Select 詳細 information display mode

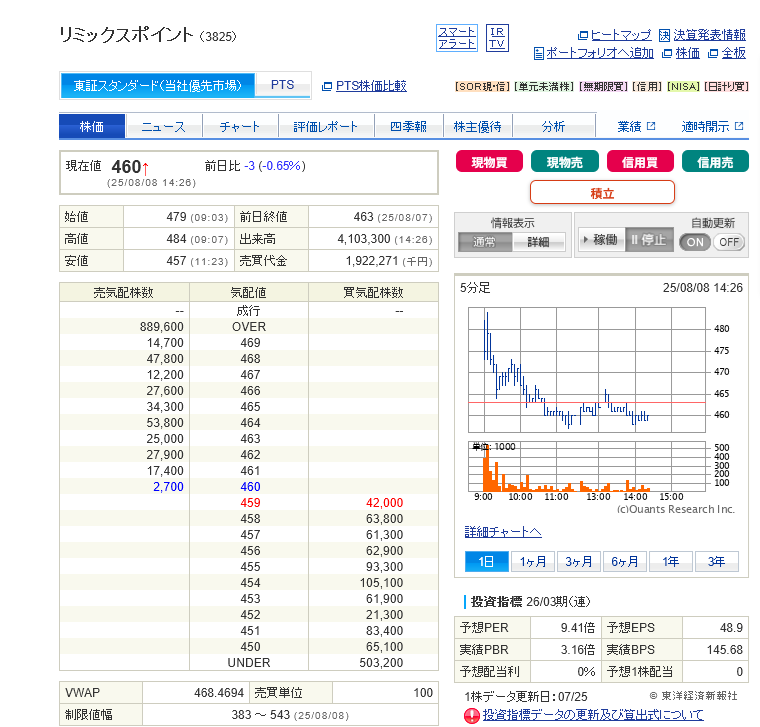click(538, 242)
